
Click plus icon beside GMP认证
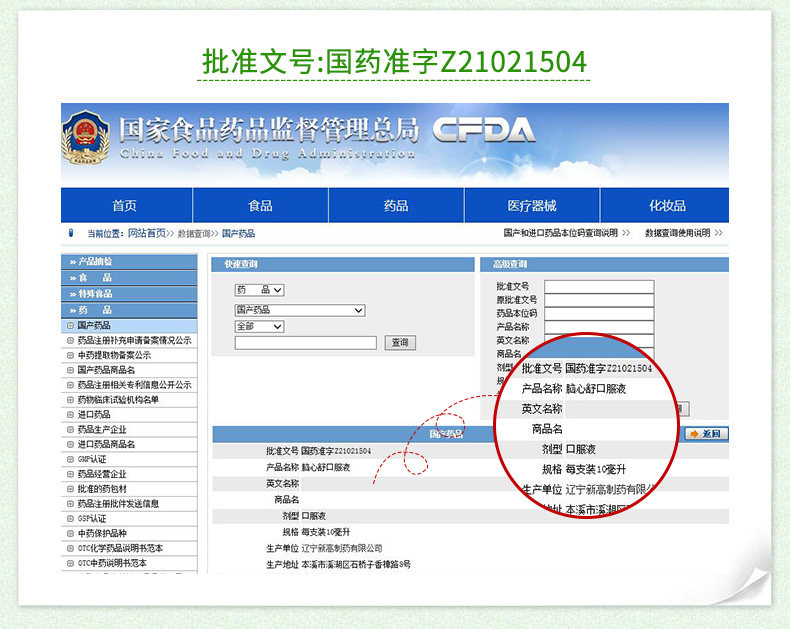point(71,459)
